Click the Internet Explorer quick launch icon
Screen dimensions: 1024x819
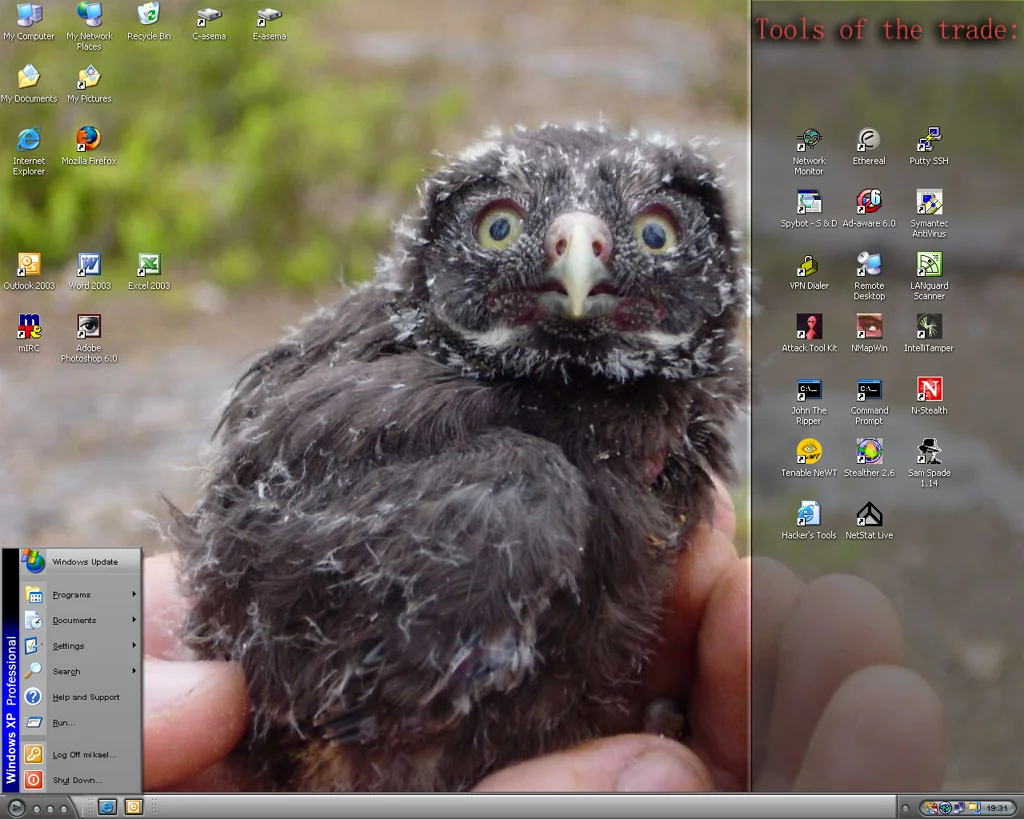click(107, 807)
